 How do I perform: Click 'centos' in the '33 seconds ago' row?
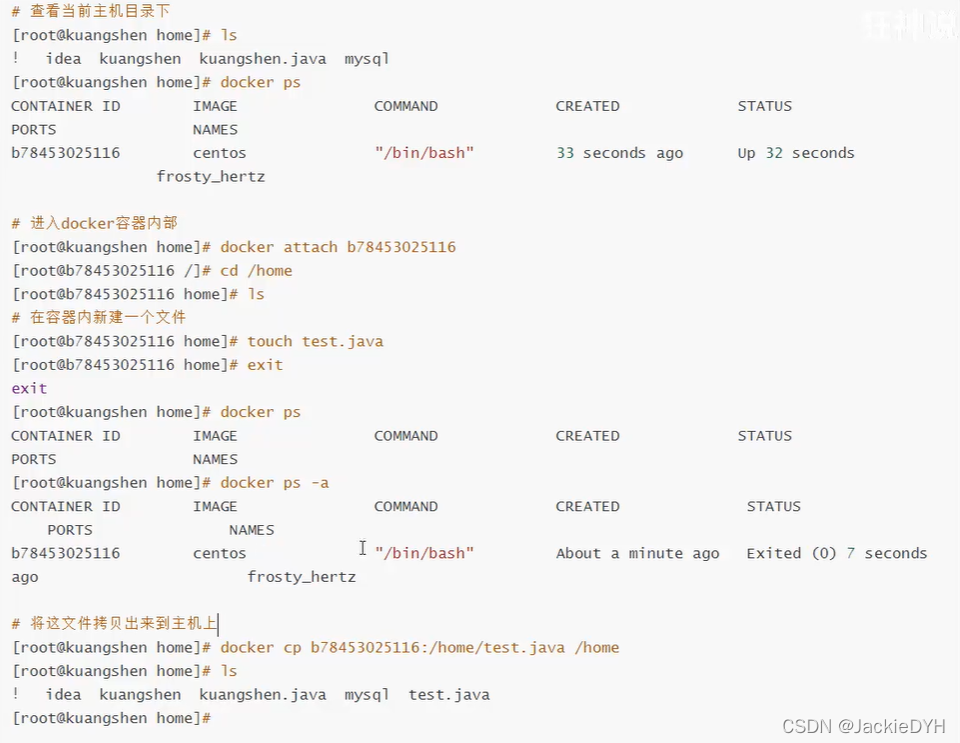pos(219,153)
